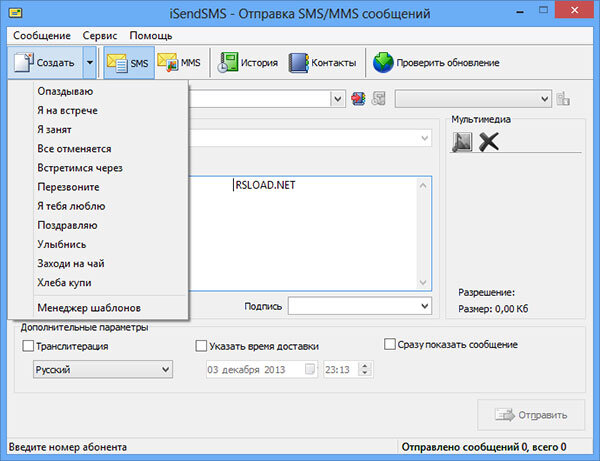Open the date picker calendar button
Screen dimensions: 600x461
[310, 369]
